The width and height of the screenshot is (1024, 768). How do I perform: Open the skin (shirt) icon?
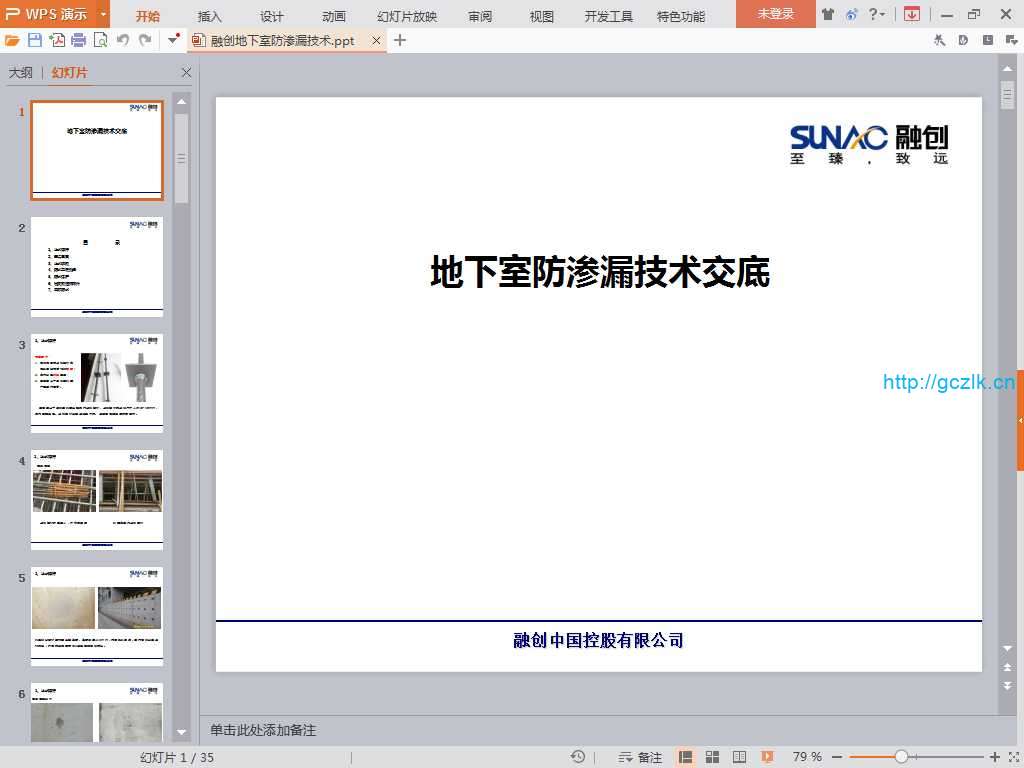click(827, 14)
